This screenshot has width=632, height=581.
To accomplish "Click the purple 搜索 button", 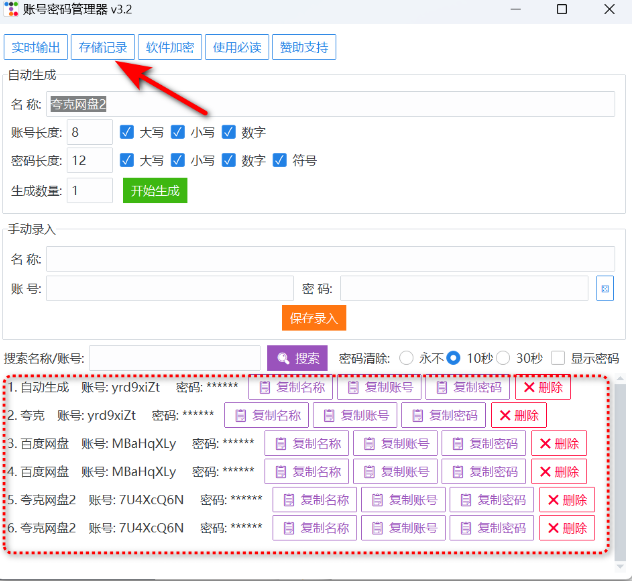I will click(x=297, y=358).
